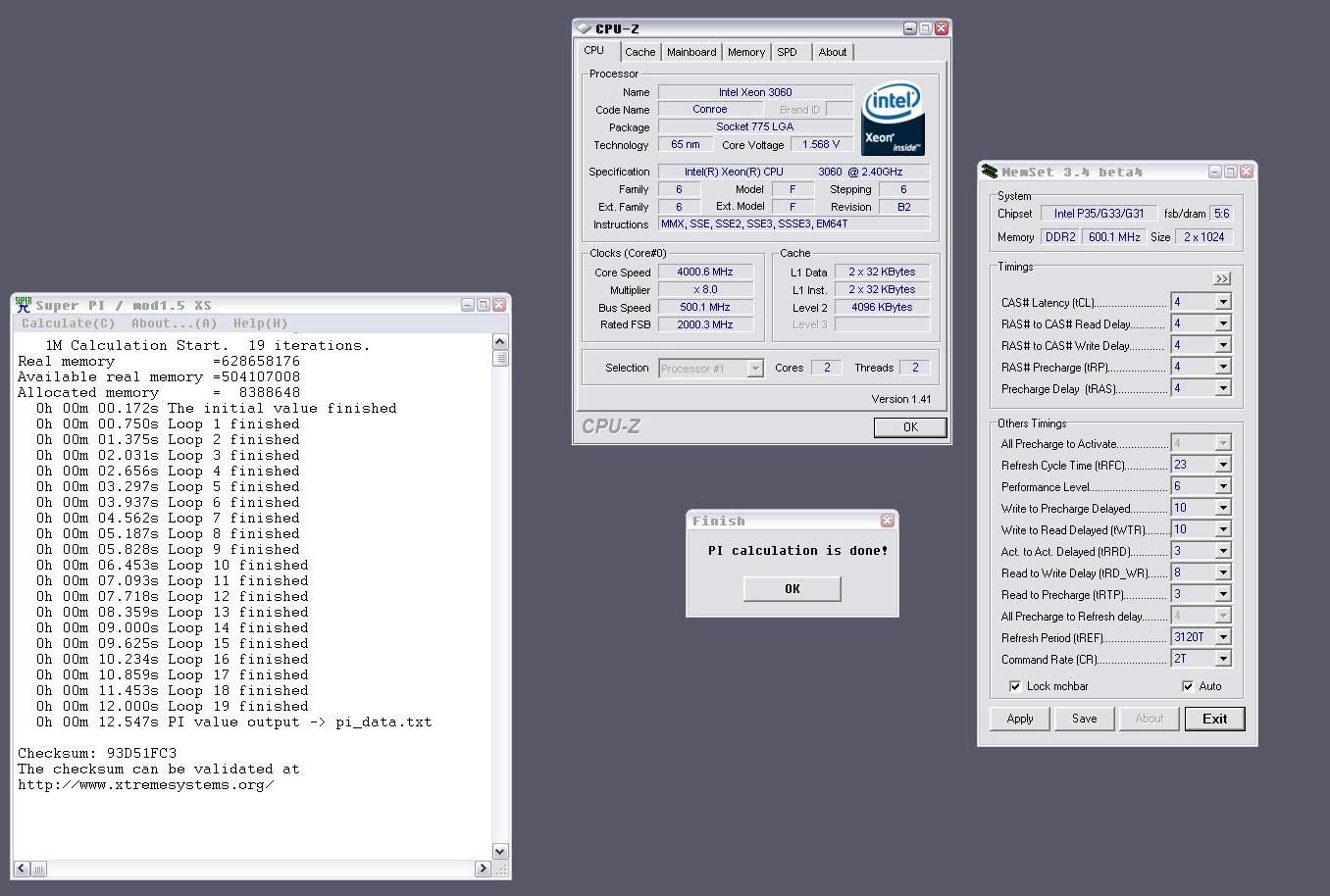Click the Name field Intel Xeon 3060
The width and height of the screenshot is (1330, 896).
tap(755, 92)
